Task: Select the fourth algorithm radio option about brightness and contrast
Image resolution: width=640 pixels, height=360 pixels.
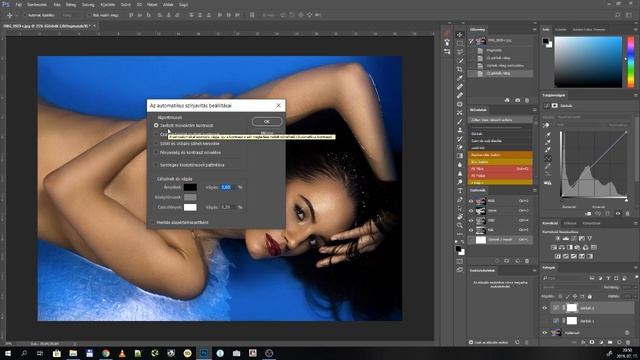Action: click(x=156, y=153)
